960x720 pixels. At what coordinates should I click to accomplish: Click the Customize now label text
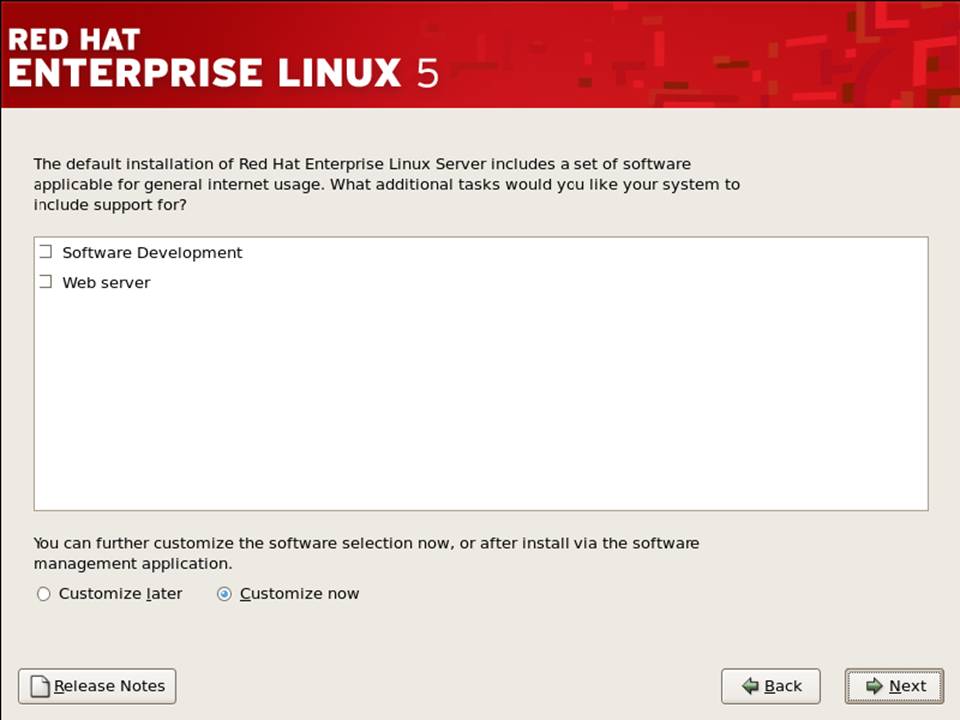[300, 593]
